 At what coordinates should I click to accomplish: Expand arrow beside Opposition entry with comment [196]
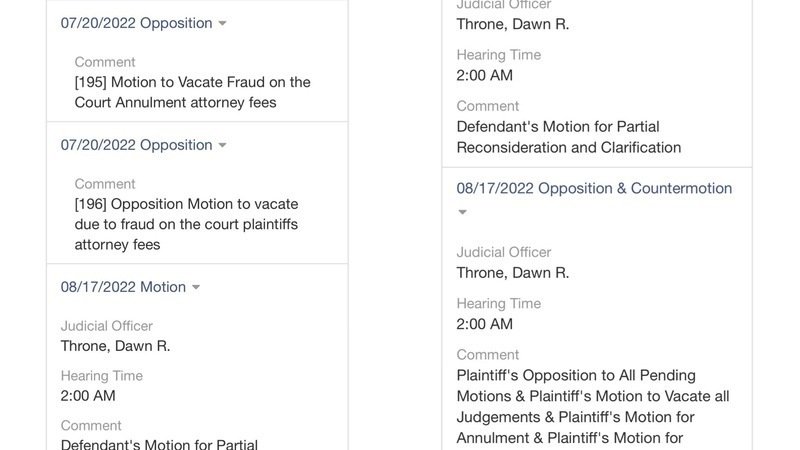coord(222,145)
